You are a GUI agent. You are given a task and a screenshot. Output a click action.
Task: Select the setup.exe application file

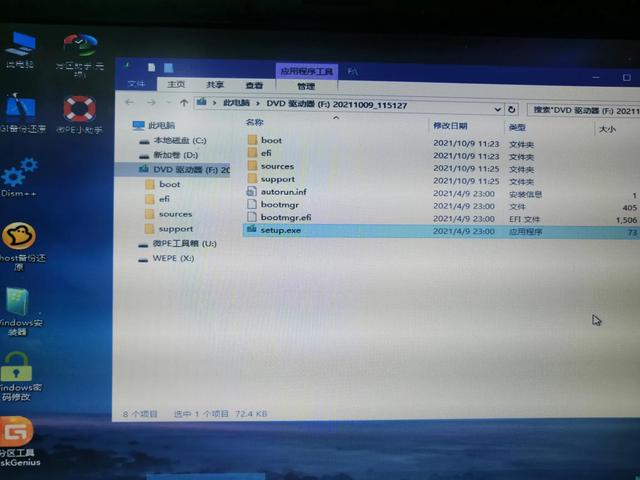pos(274,230)
